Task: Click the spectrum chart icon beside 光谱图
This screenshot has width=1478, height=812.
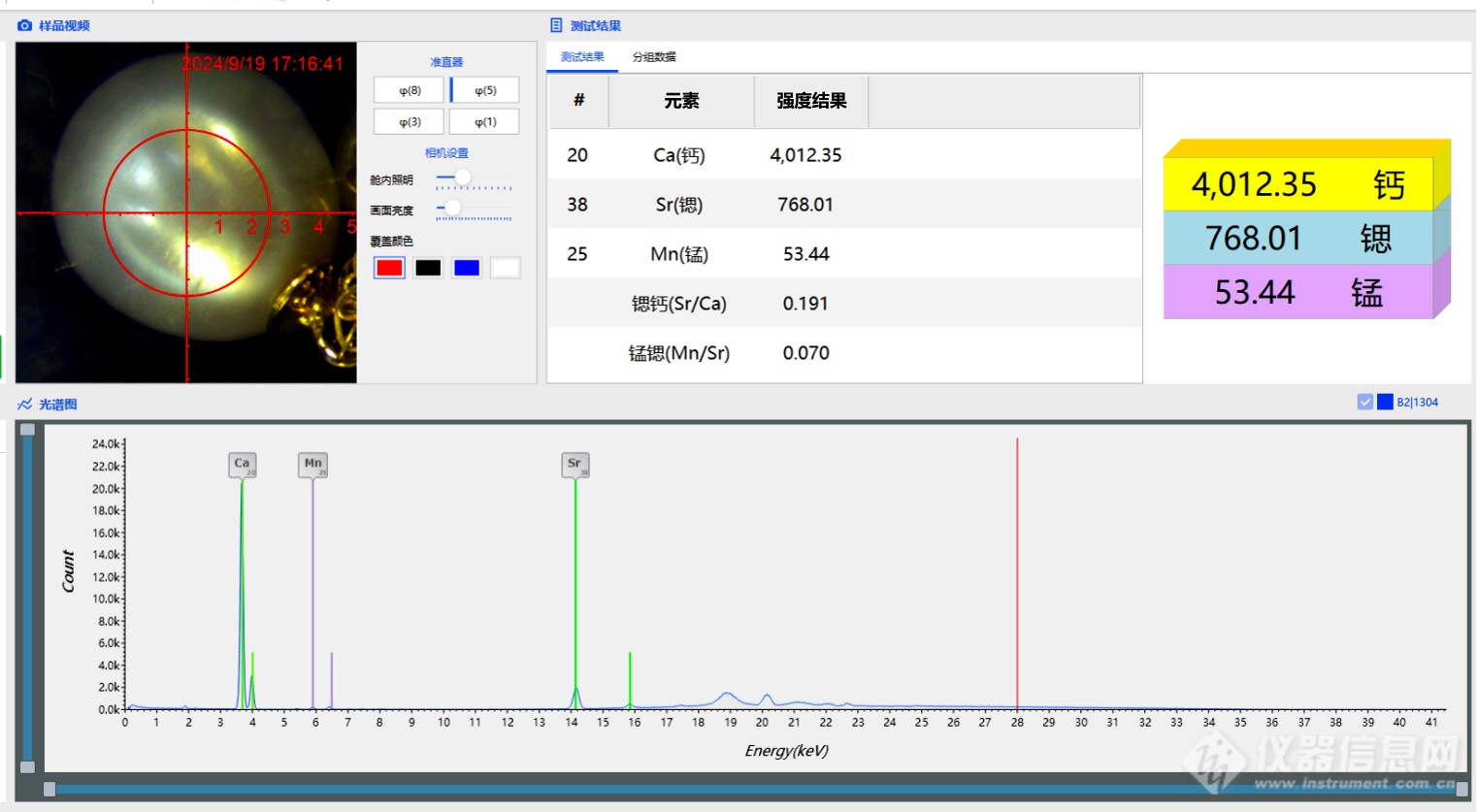Action: tap(25, 405)
